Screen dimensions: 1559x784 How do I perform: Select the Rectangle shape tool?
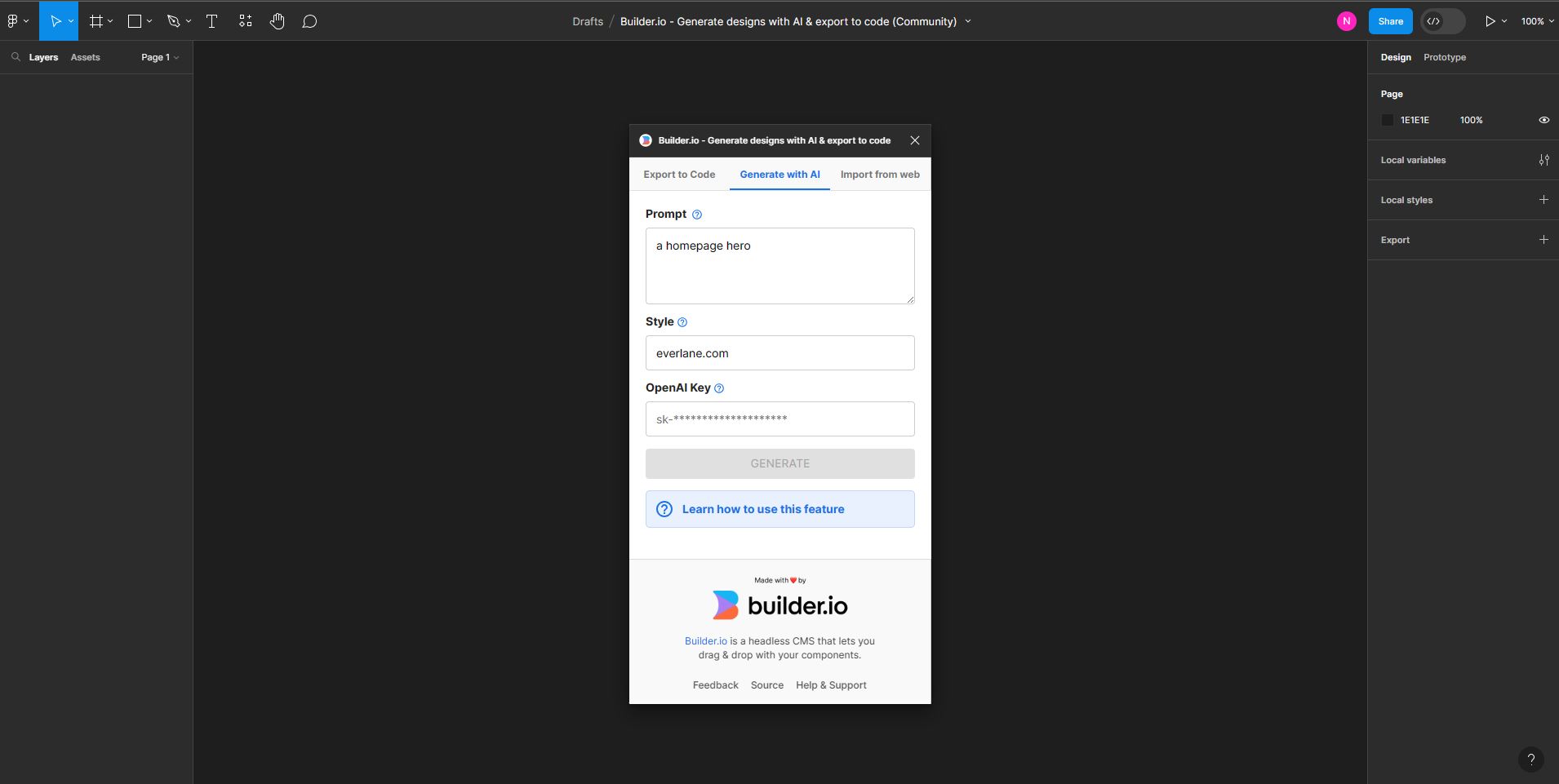[x=135, y=21]
